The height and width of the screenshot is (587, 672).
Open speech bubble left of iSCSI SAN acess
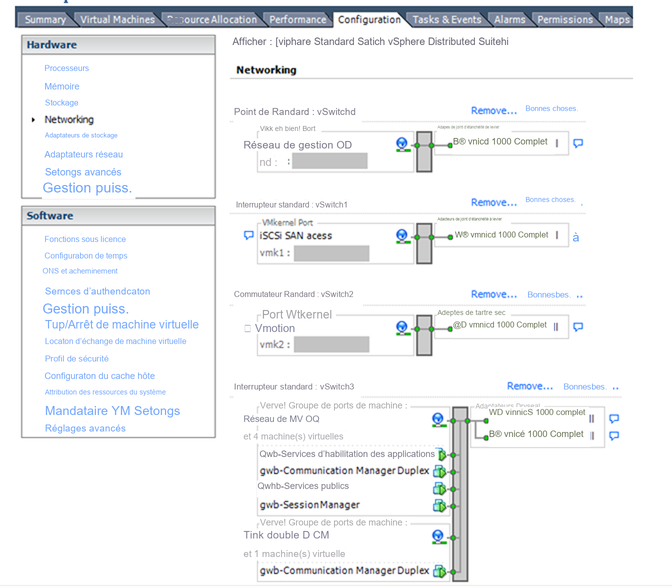click(249, 235)
